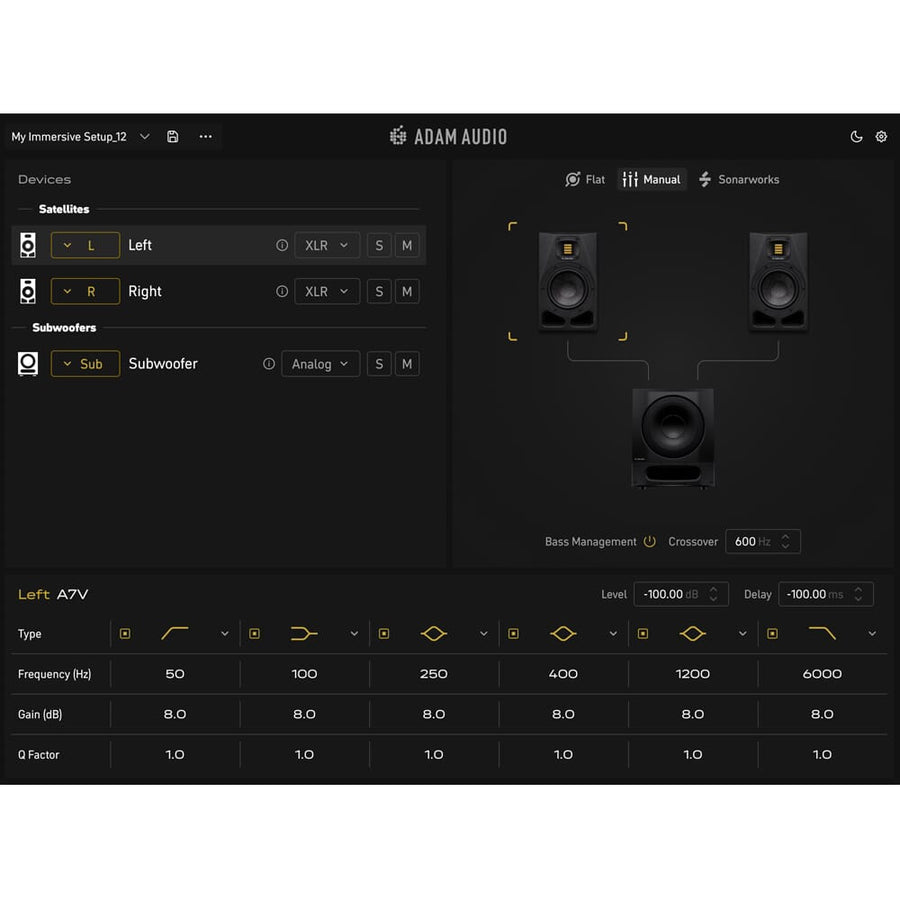The height and width of the screenshot is (900, 900).
Task: Switch to Manual tuning mode
Action: 651,180
